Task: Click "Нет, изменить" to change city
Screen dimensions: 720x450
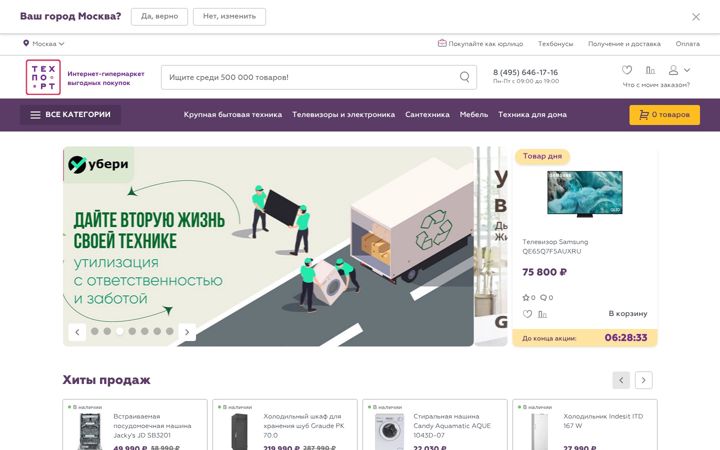Action: pos(229,17)
